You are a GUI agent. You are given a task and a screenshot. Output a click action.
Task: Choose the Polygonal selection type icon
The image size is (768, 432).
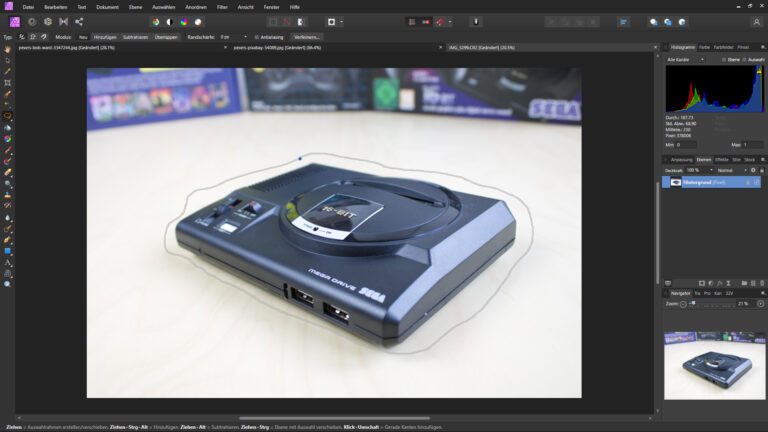pos(32,37)
